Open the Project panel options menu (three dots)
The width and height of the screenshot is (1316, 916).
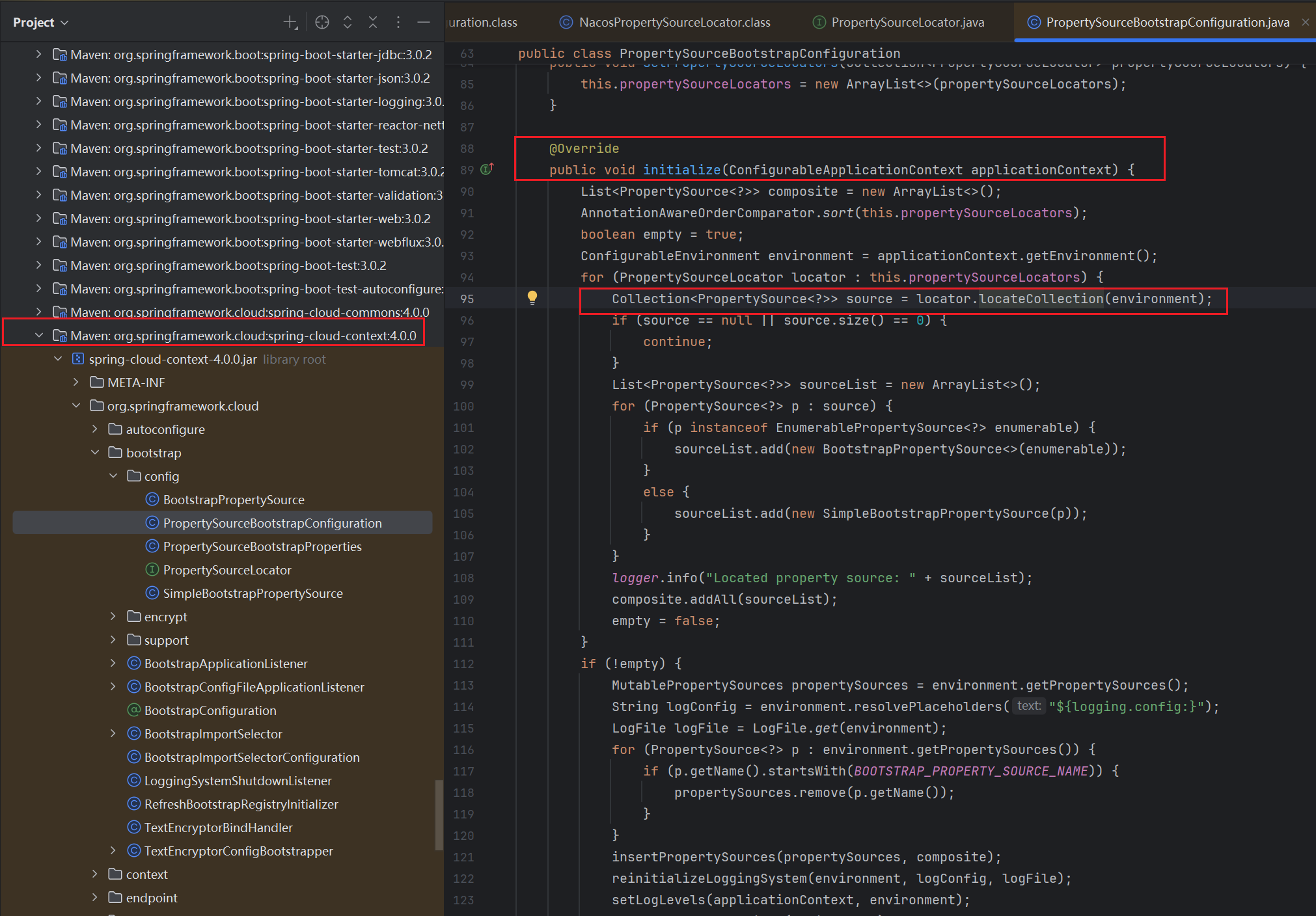point(398,22)
